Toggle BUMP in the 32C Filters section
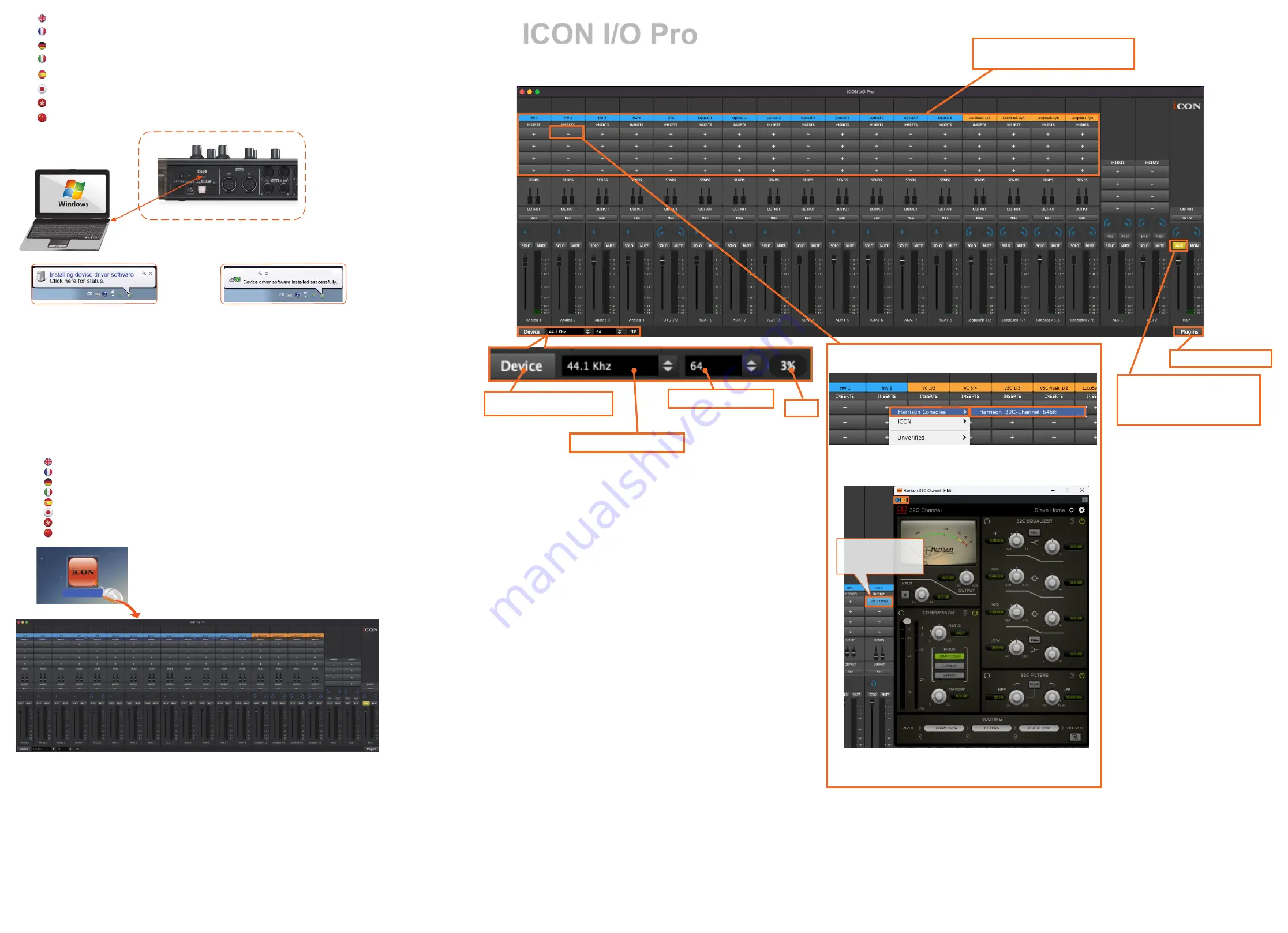The width and height of the screenshot is (1288, 933). [x=1034, y=684]
